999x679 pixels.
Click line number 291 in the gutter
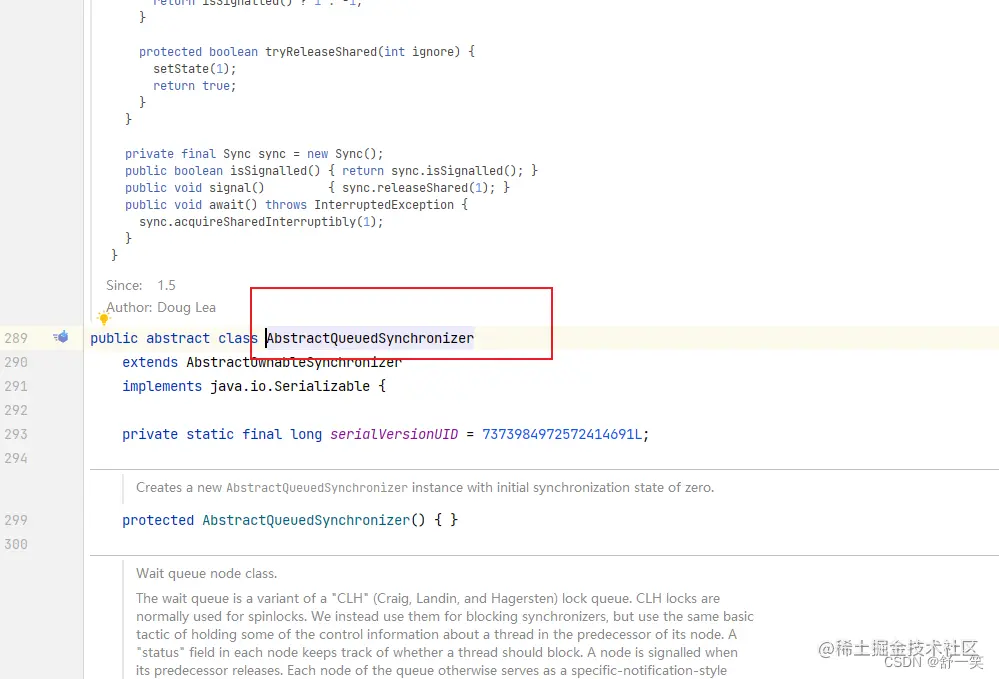[16, 387]
